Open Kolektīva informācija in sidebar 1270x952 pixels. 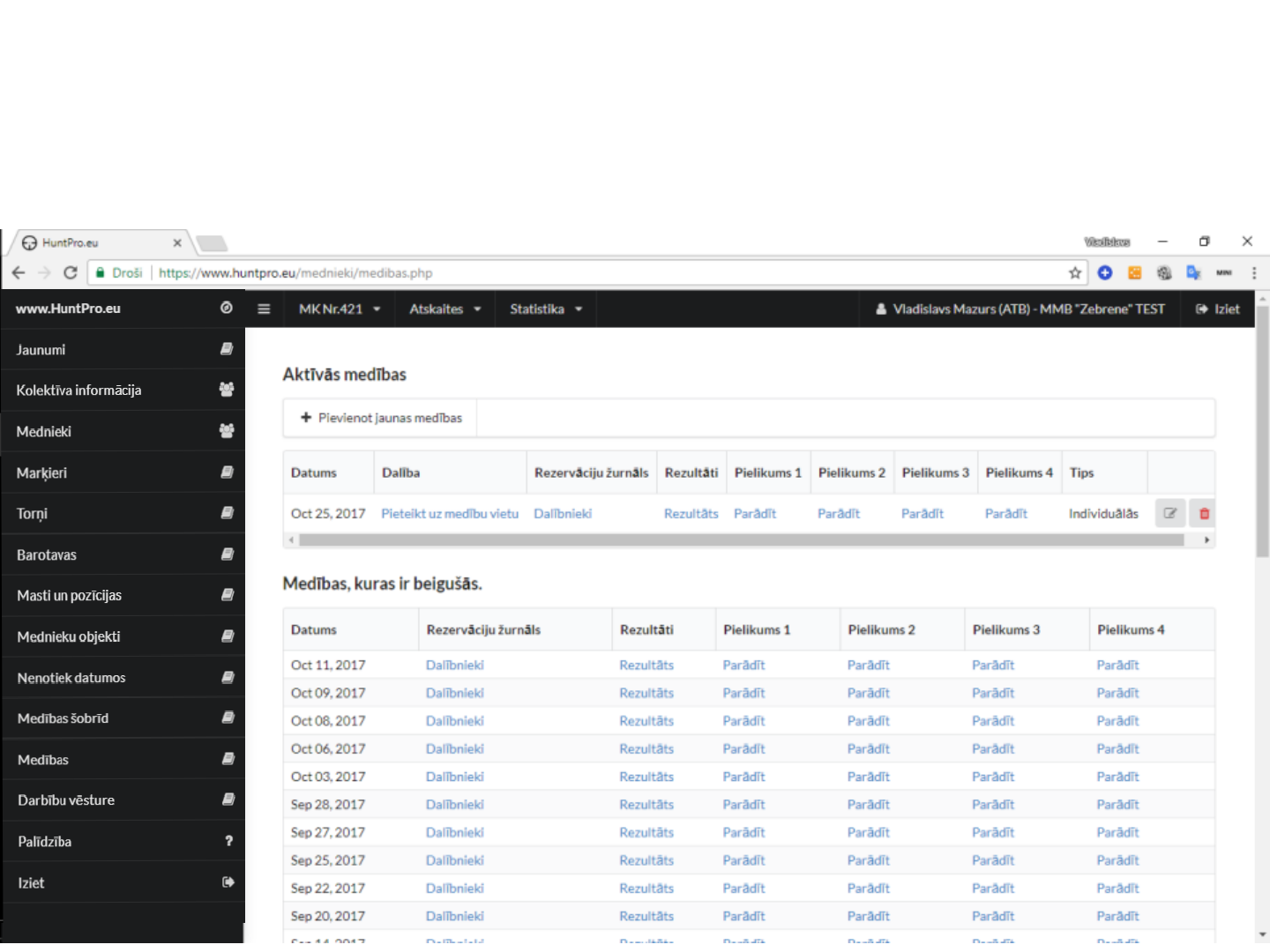pos(123,390)
